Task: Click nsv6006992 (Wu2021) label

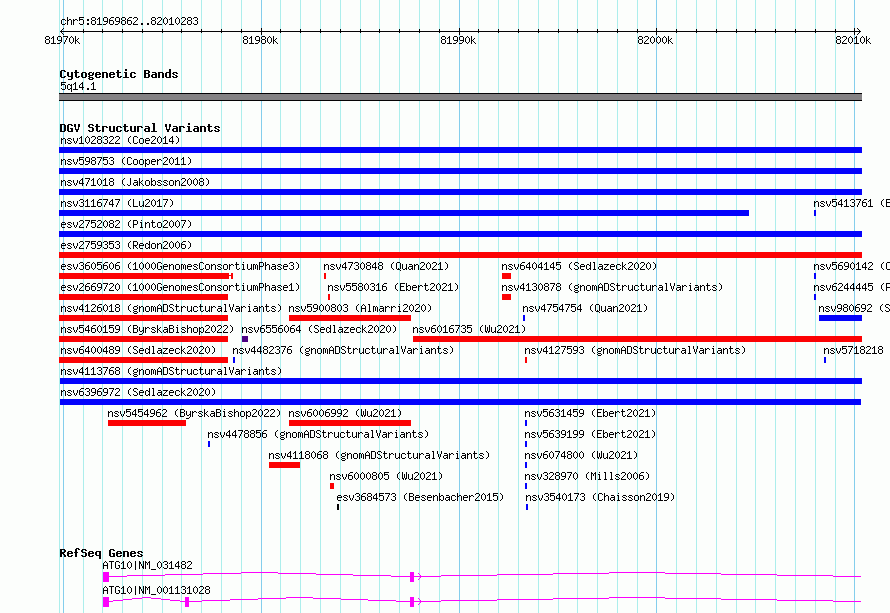Action: 345,413
